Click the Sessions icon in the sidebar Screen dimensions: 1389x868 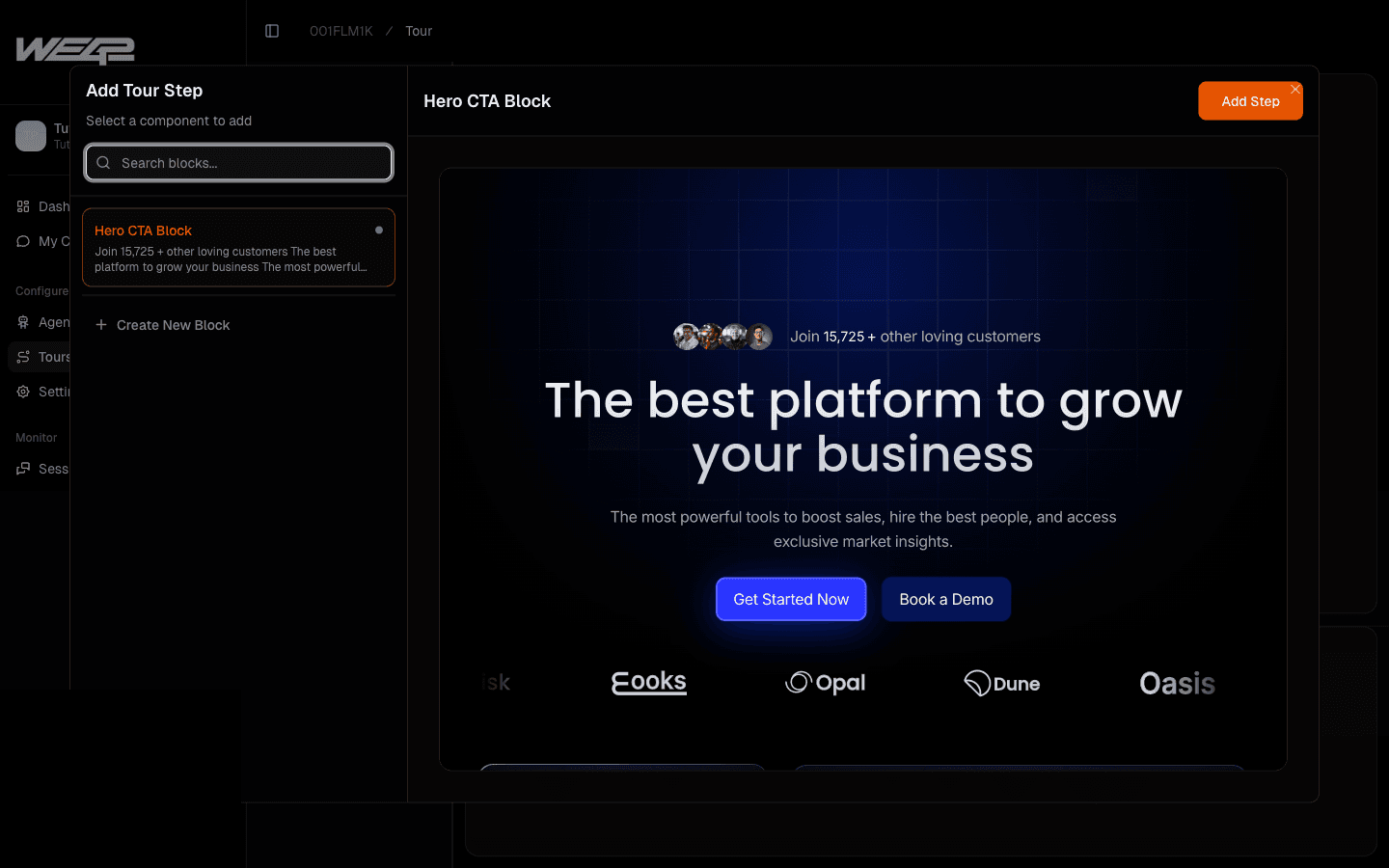point(23,469)
